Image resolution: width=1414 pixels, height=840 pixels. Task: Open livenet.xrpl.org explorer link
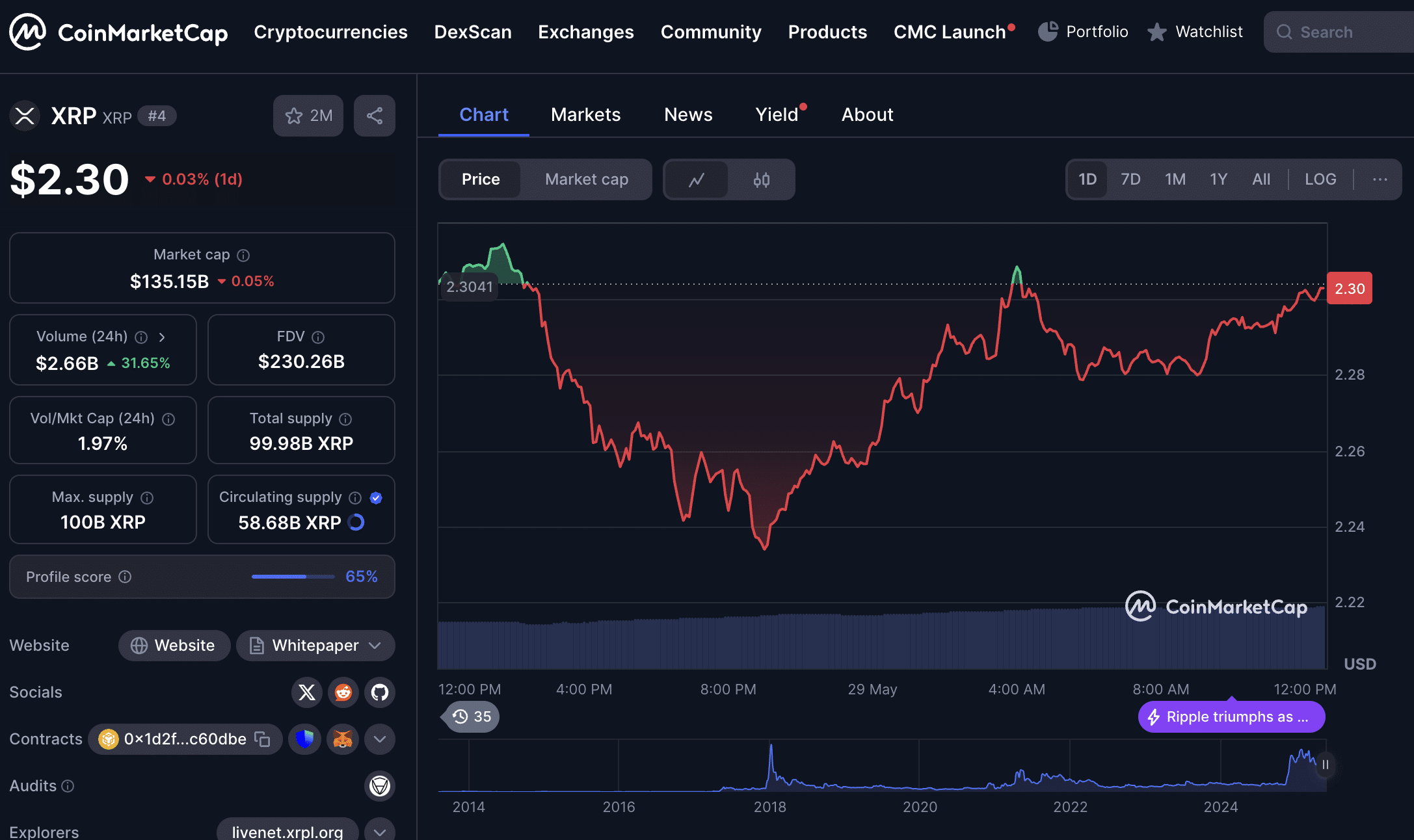tap(287, 831)
